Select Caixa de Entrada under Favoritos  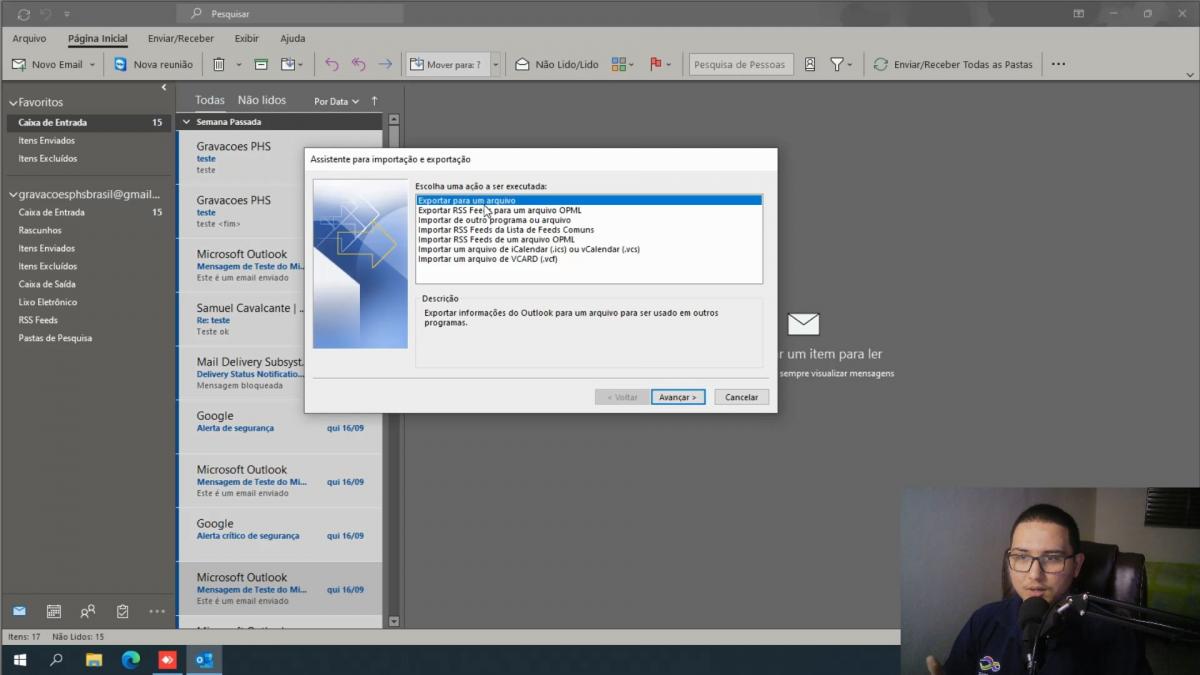87,122
